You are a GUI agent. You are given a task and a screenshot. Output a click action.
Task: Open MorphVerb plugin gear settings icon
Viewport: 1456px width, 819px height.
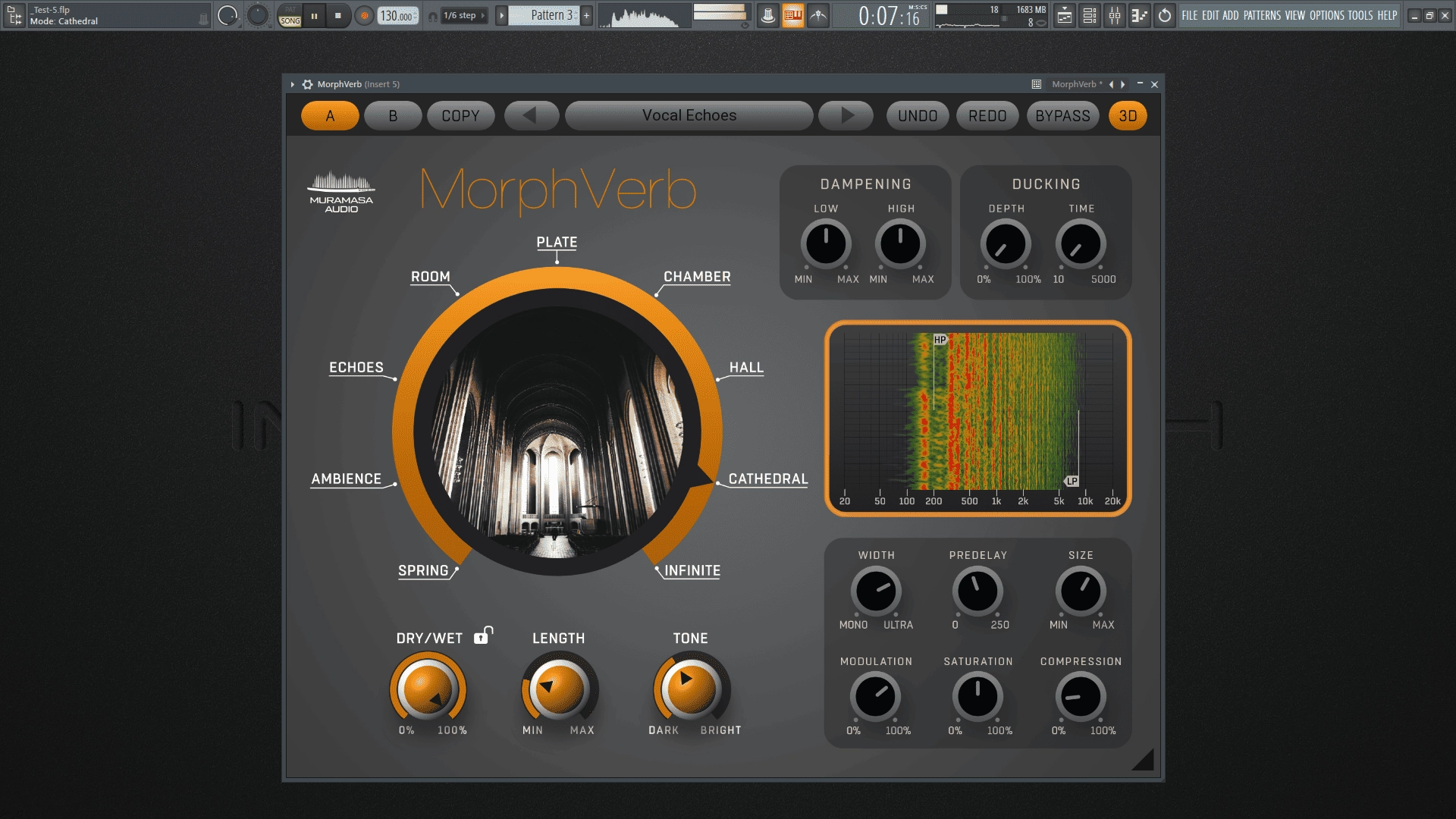[307, 84]
